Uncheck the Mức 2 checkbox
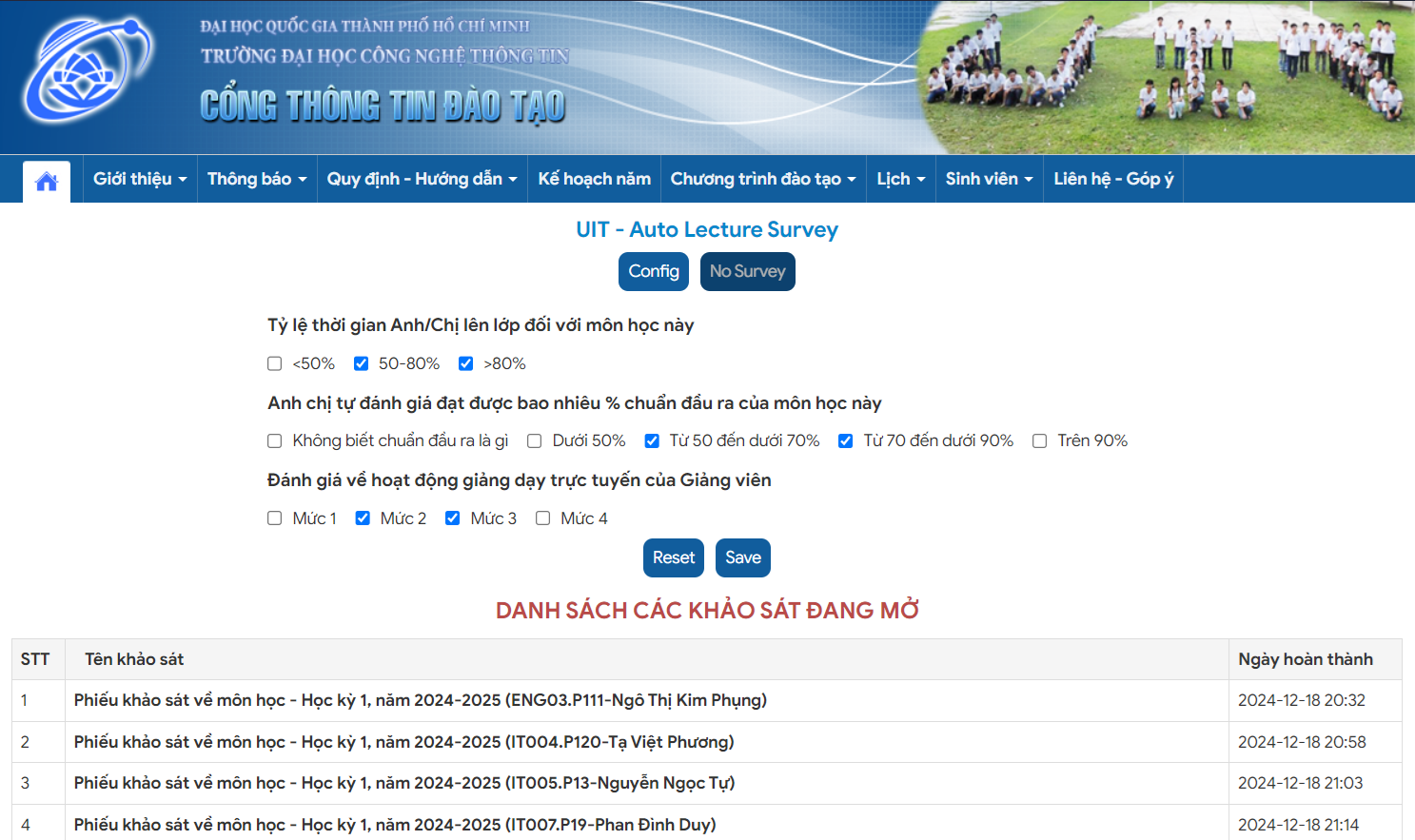The image size is (1415, 840). [363, 518]
